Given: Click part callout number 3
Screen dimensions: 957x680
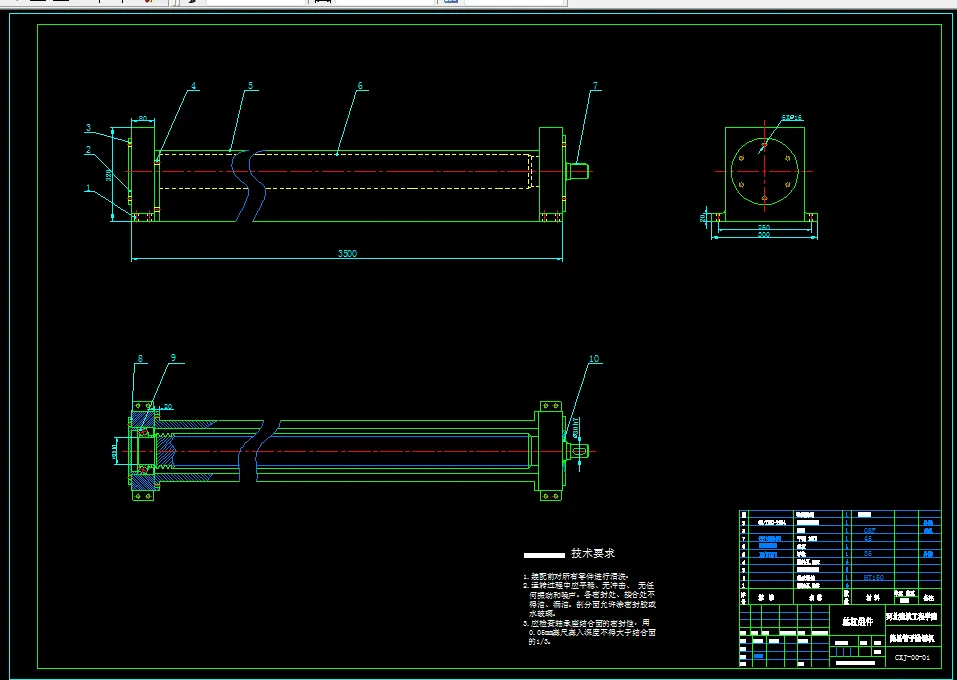Looking at the screenshot, I should [88, 128].
